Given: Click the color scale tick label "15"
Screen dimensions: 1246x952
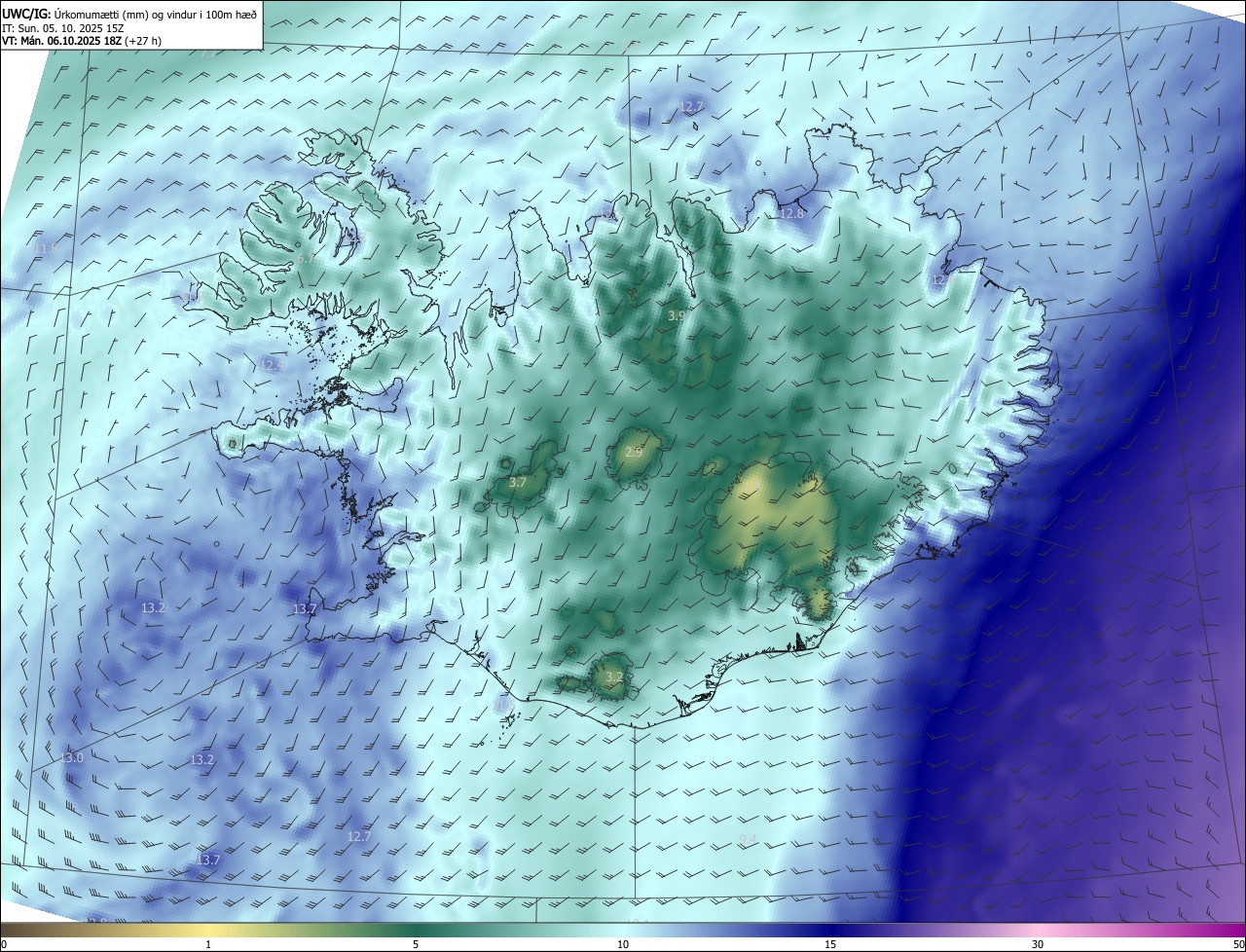Looking at the screenshot, I should tap(830, 944).
